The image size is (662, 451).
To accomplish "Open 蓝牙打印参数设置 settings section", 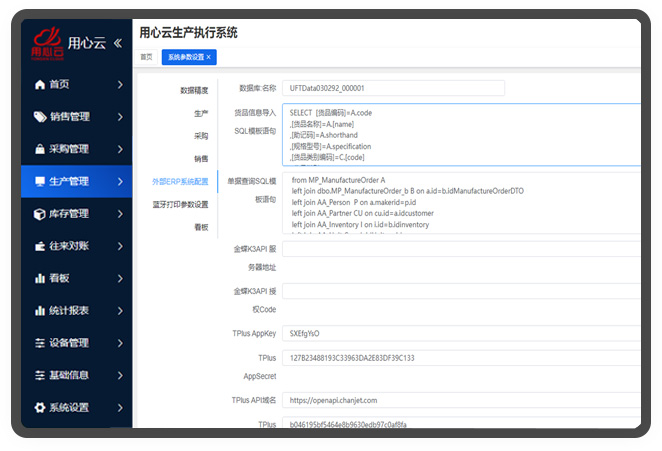I will tap(180, 204).
